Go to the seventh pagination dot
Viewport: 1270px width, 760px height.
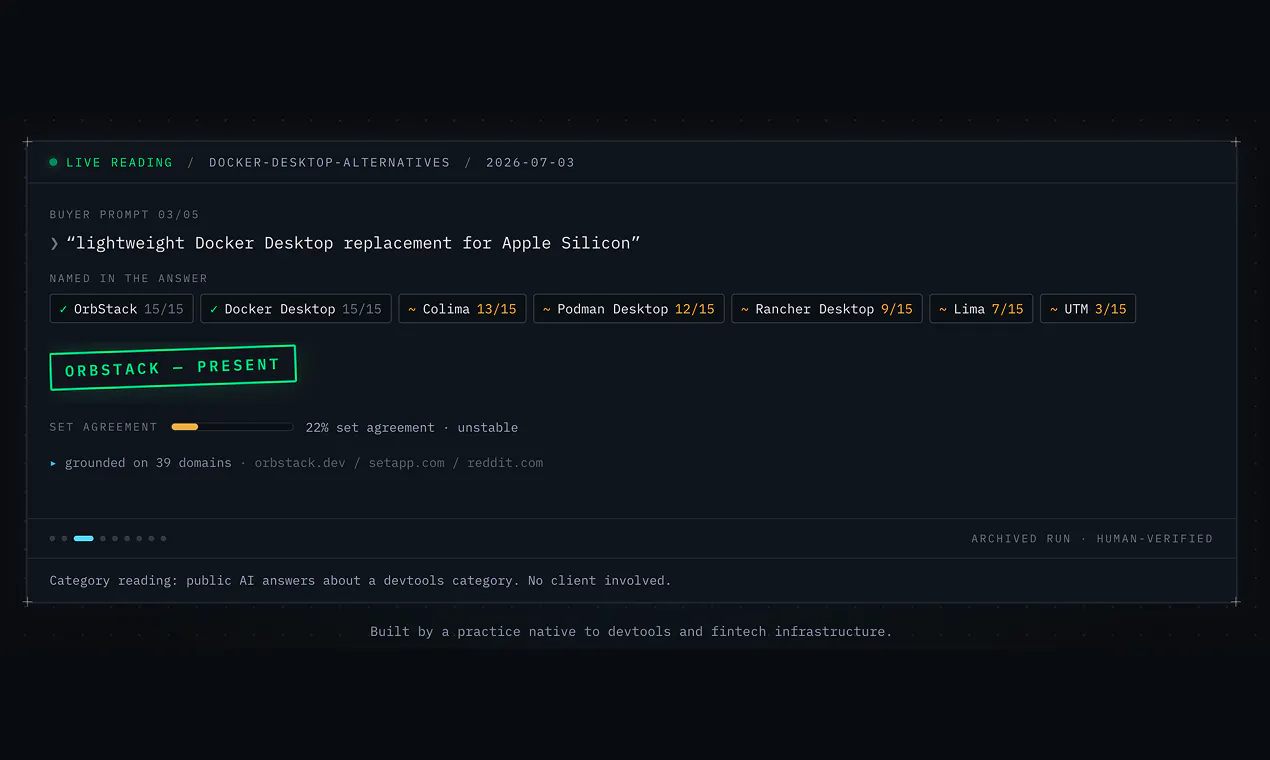139,538
